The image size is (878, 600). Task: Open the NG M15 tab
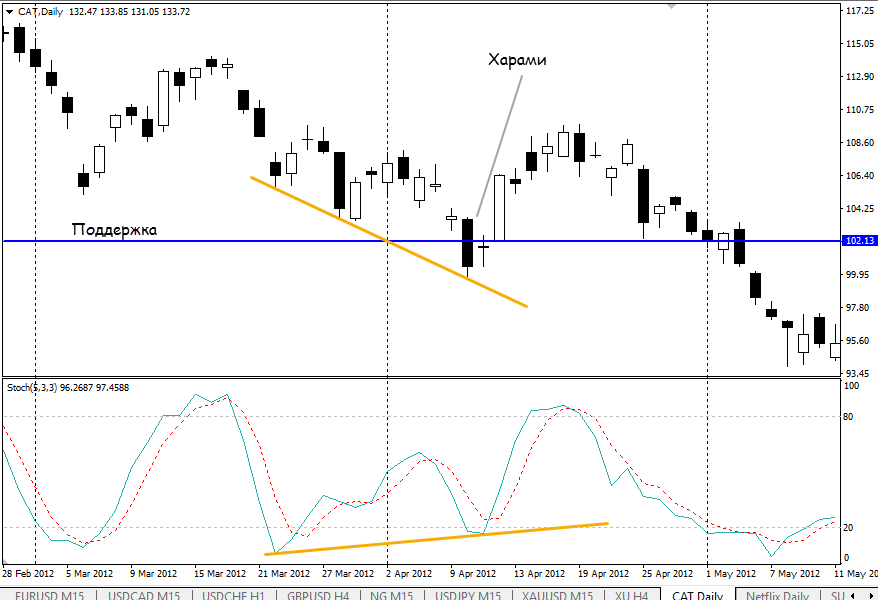391,596
